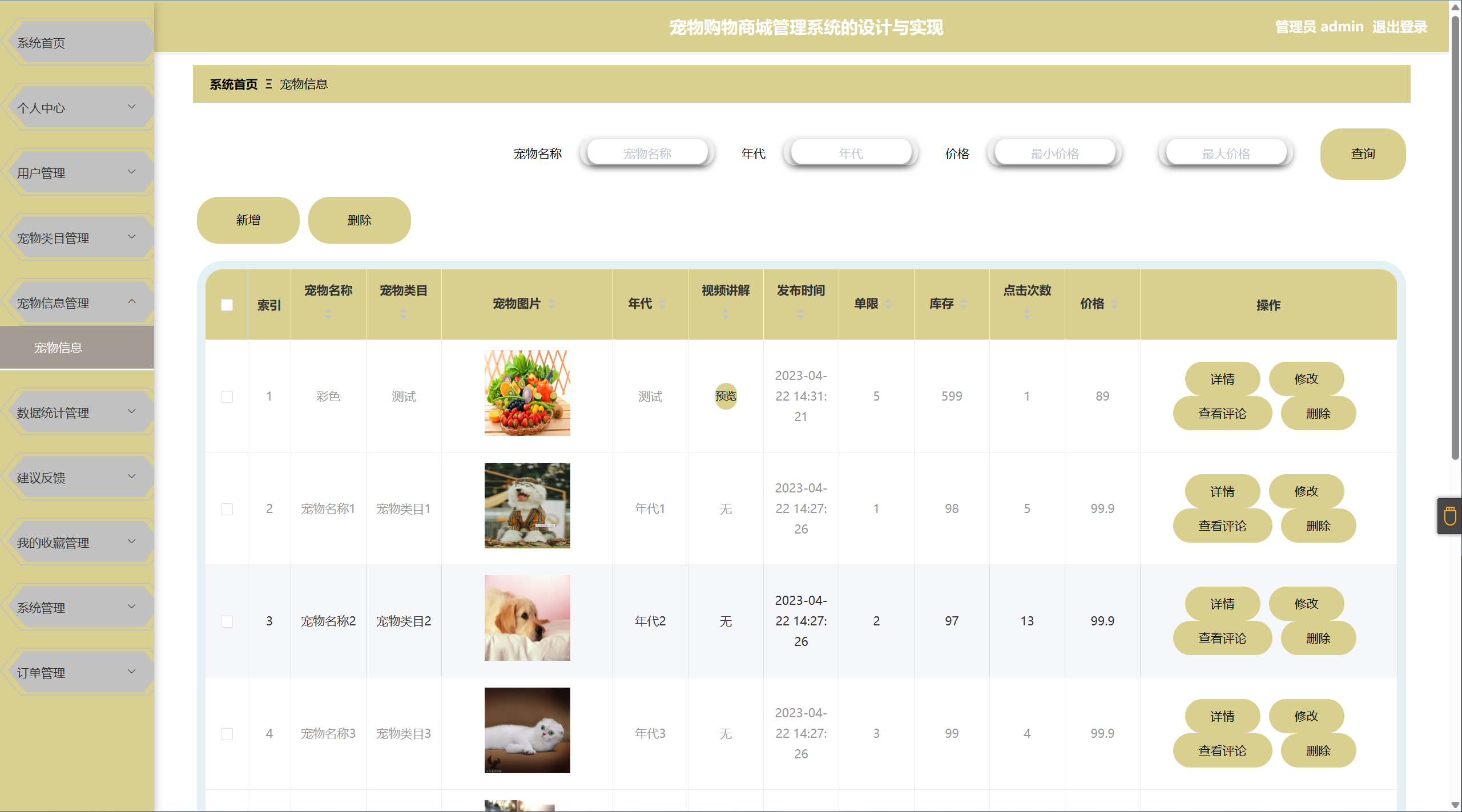1462x812 pixels.
Task: Click 修改 for row 宠物名称2
Action: (x=1306, y=604)
